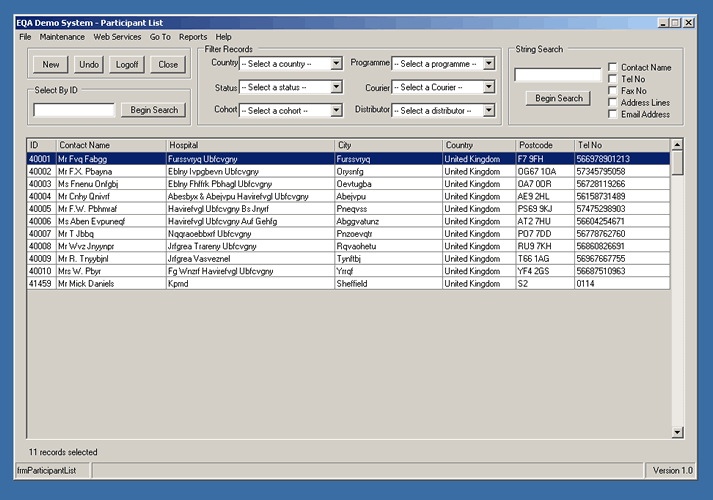Open the Reports menu
The image size is (713, 500).
pos(193,37)
